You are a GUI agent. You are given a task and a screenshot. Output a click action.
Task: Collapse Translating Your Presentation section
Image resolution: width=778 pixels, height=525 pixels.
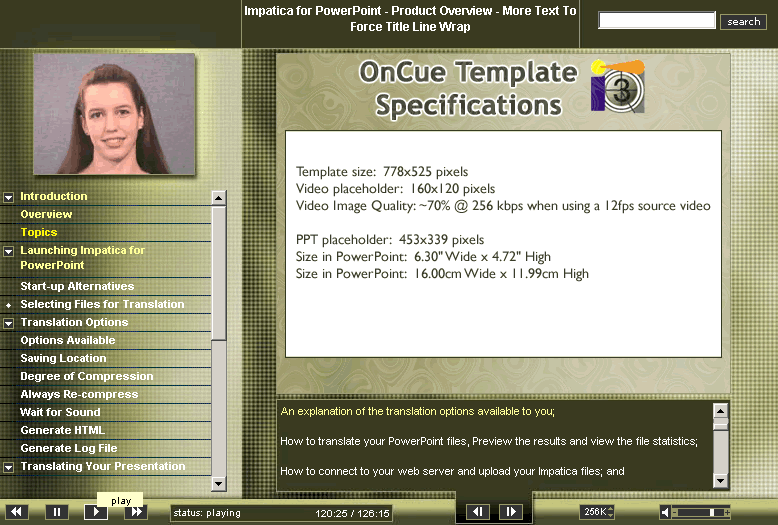tap(8, 467)
